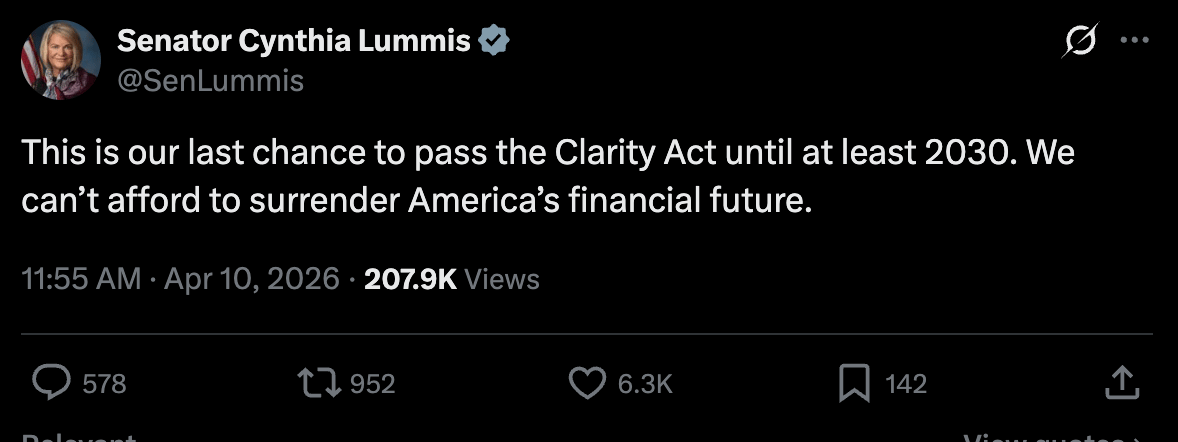Screen dimensions: 1178x442
Task: Click the 6.3K likes count
Action: (645, 383)
